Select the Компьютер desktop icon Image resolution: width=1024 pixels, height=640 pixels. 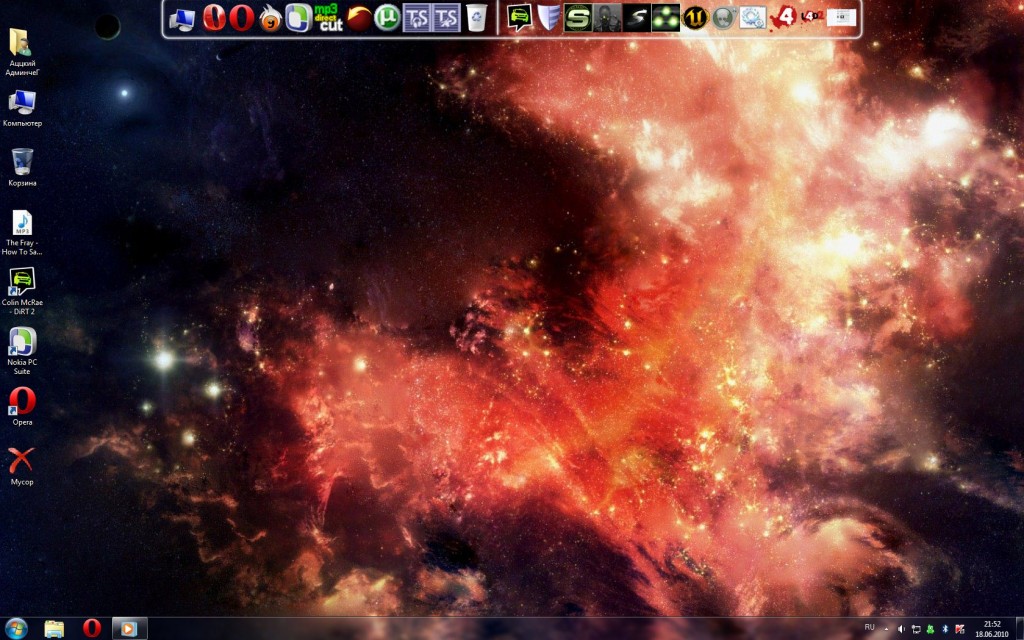coord(22,103)
